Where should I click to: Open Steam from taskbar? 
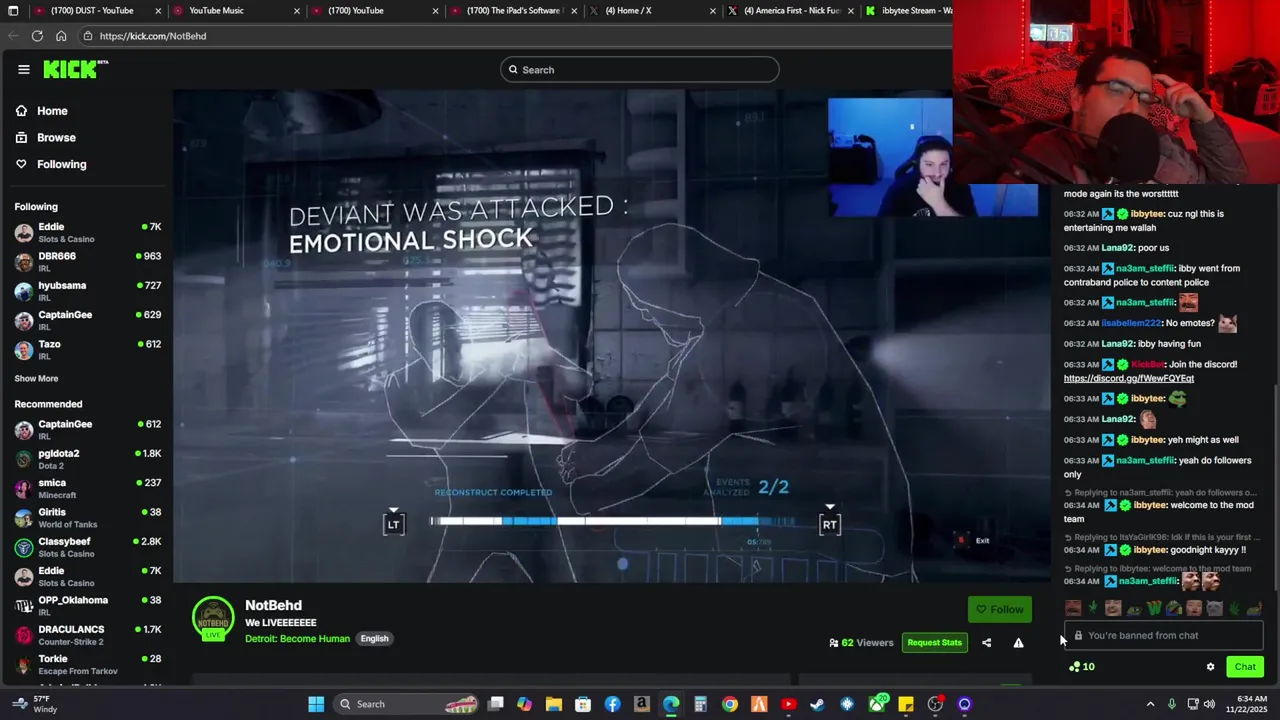817,704
